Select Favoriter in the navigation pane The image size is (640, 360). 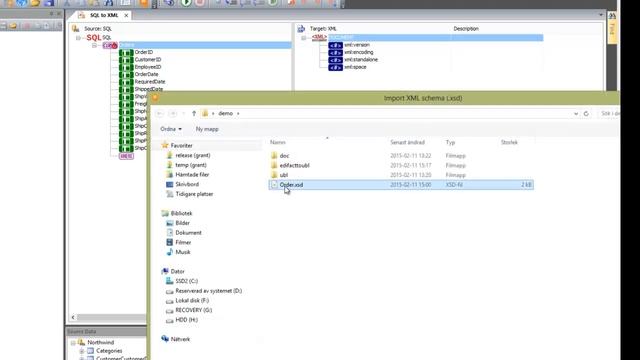click(181, 145)
